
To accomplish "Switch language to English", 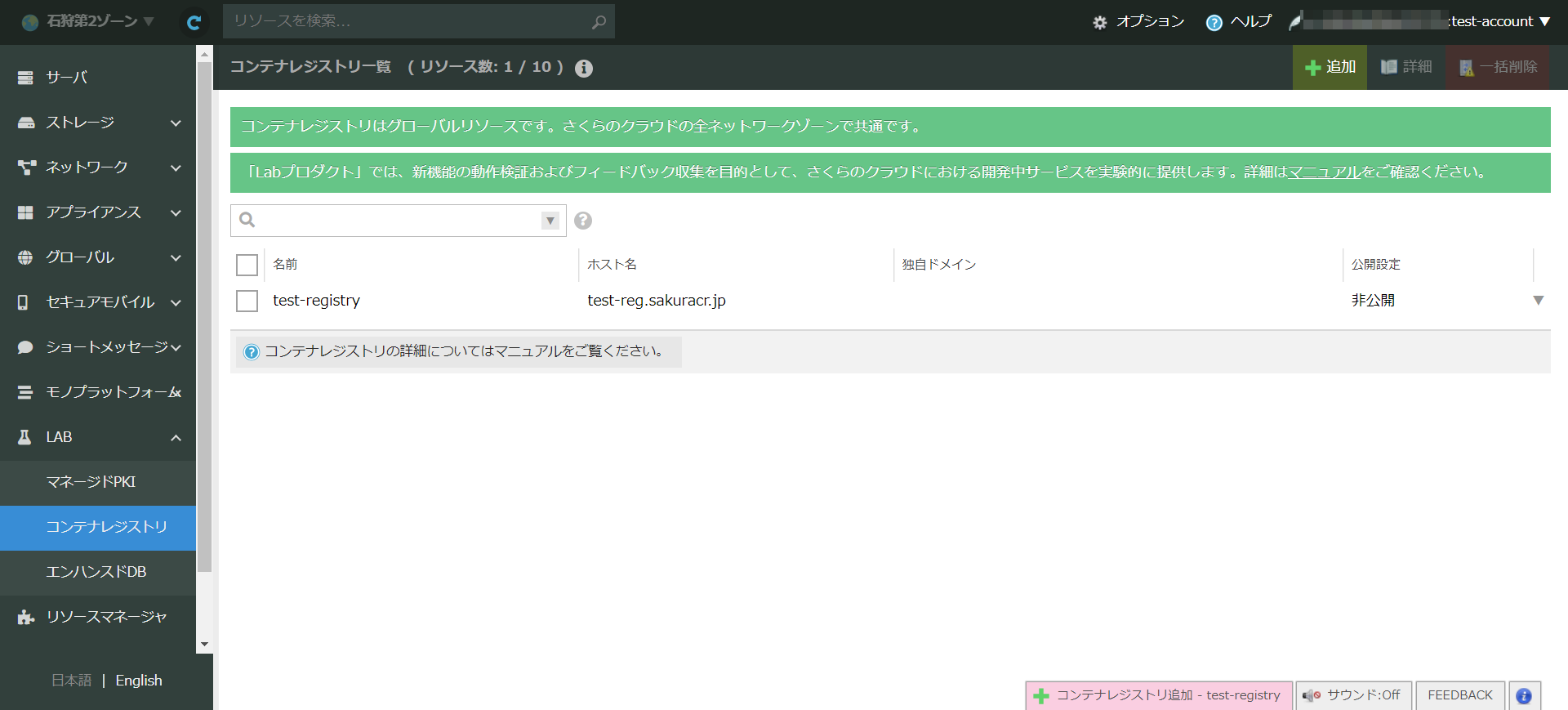I will [139, 681].
